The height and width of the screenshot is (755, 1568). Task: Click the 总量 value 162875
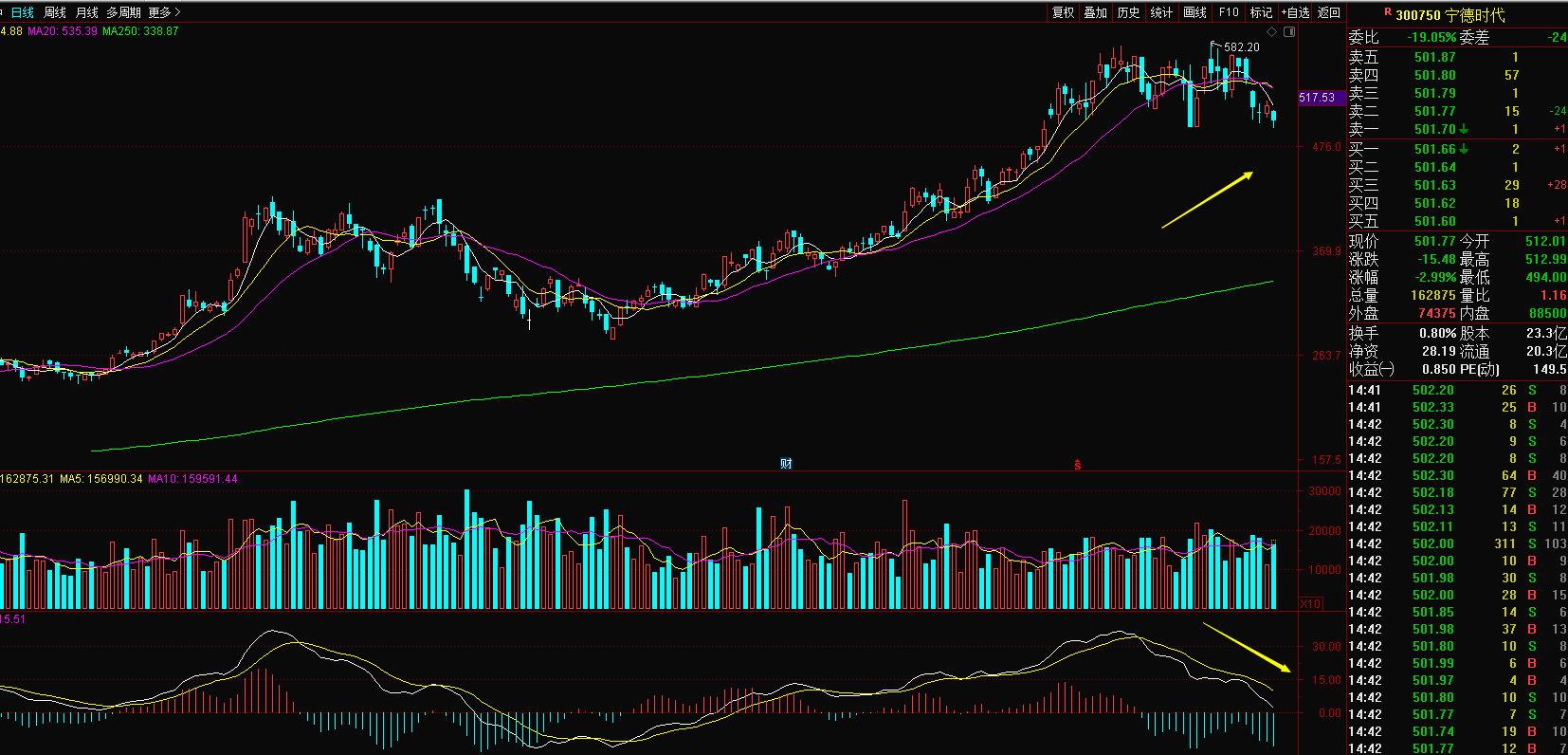(x=1433, y=295)
